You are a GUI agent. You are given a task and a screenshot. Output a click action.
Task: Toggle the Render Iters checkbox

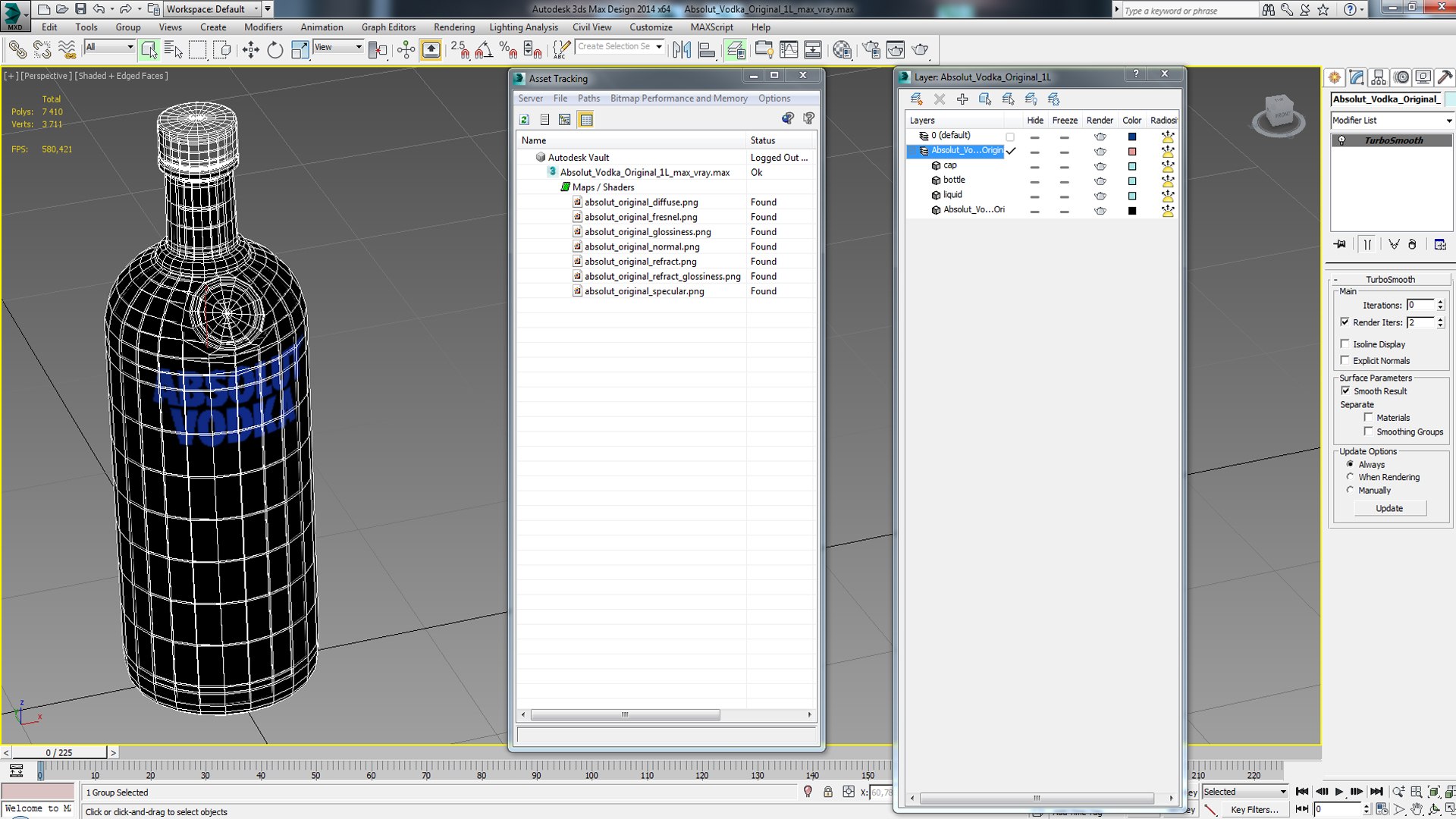1345,322
